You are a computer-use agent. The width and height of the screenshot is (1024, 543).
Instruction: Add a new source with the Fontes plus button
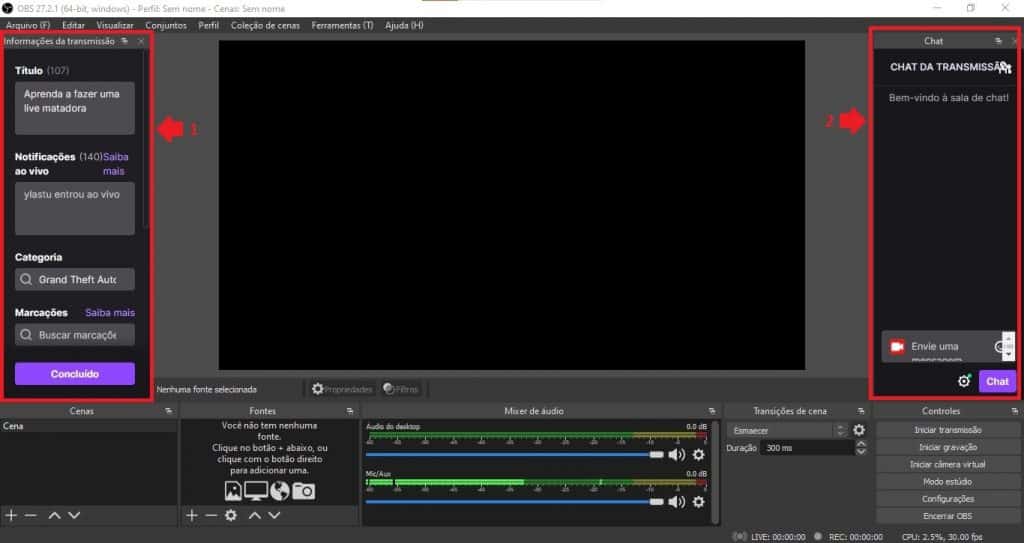click(x=191, y=516)
